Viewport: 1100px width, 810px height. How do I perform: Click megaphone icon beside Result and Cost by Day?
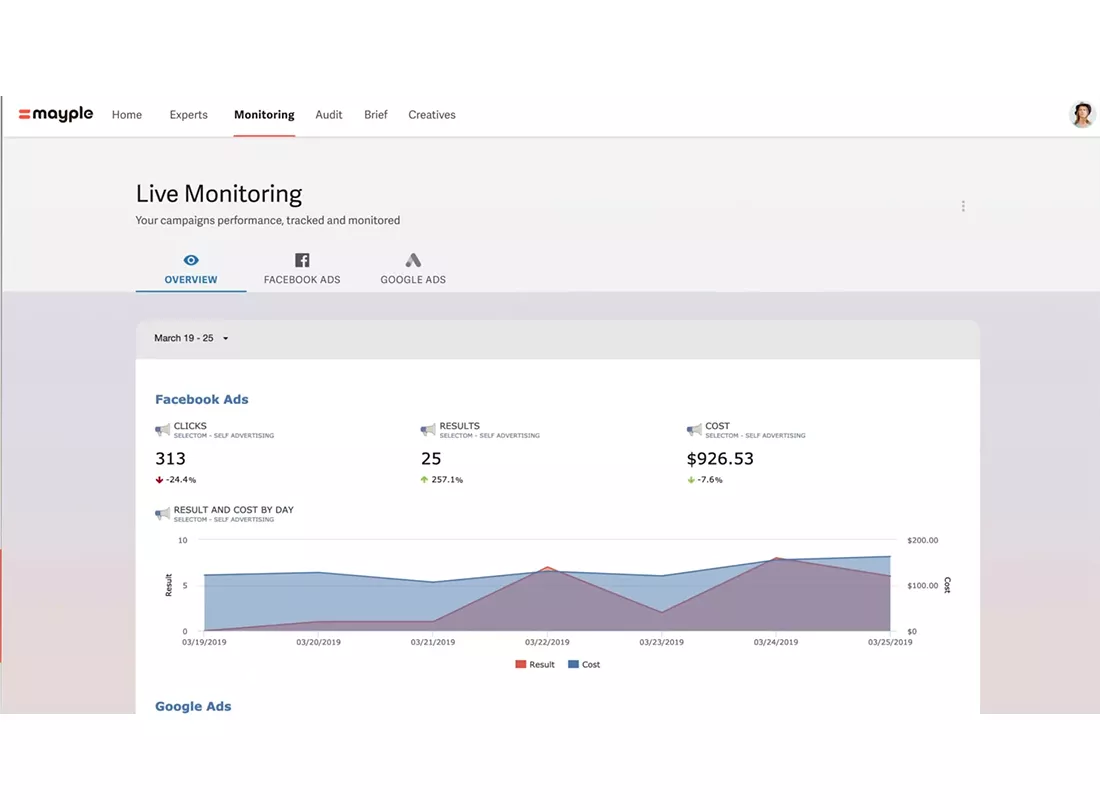[162, 514]
